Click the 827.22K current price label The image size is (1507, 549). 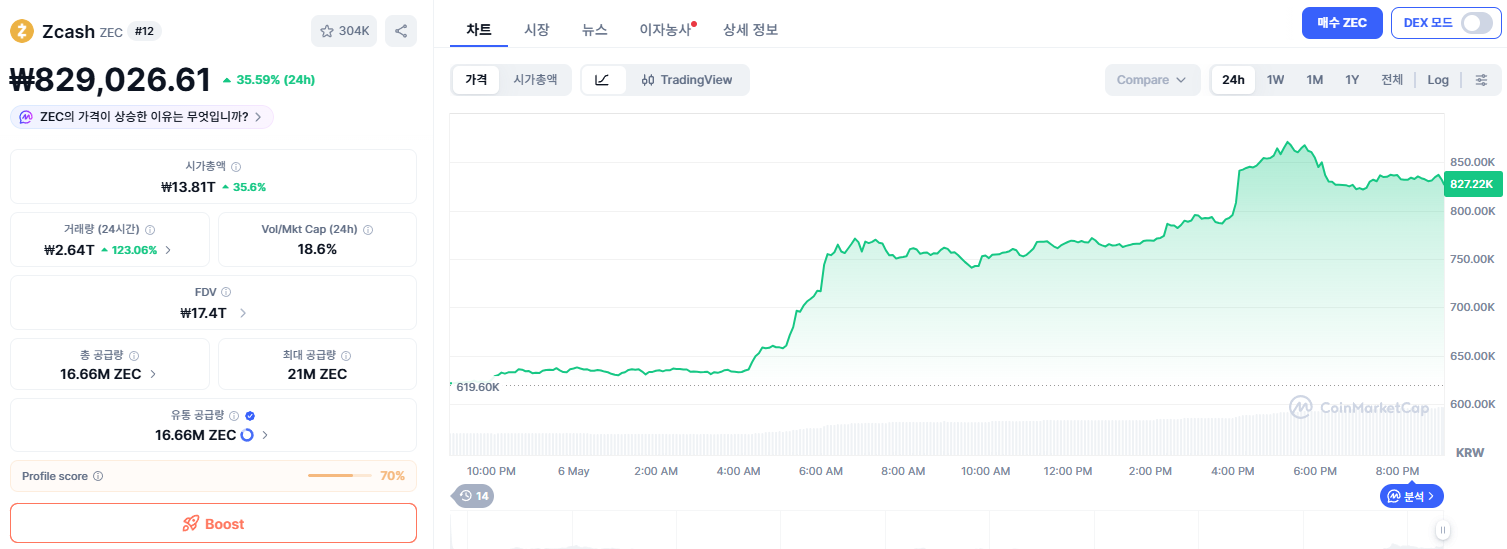click(1472, 184)
